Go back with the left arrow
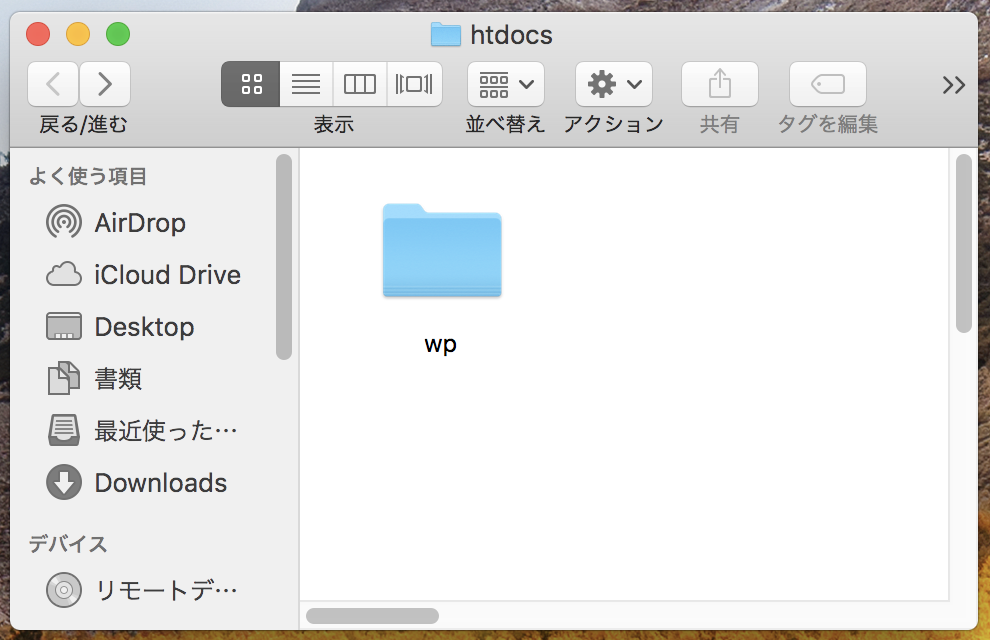This screenshot has height=640, width=990. click(53, 85)
